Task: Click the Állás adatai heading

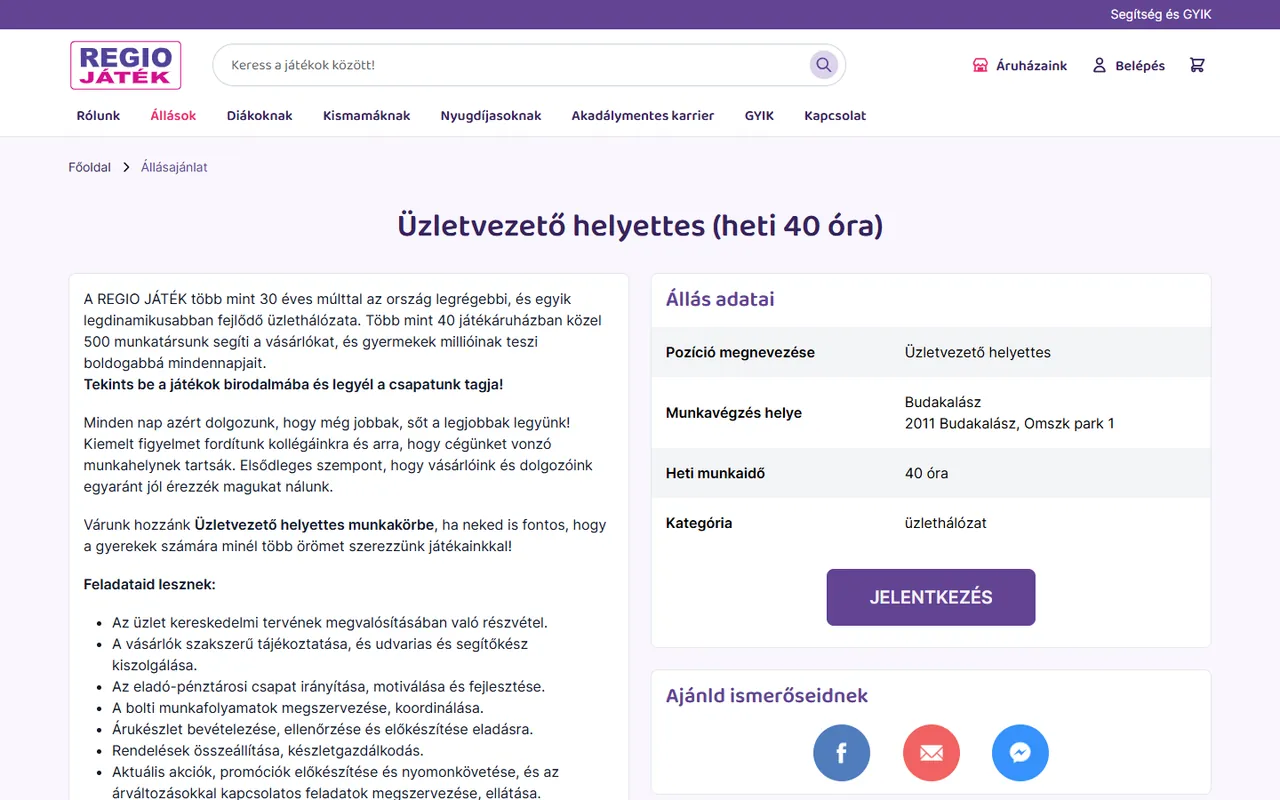Action: click(720, 299)
